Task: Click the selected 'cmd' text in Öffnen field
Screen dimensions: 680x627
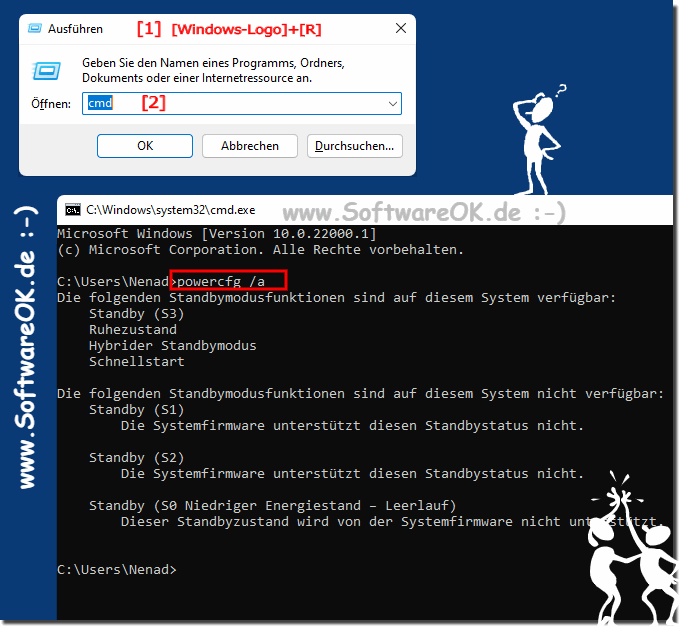Action: click(100, 103)
